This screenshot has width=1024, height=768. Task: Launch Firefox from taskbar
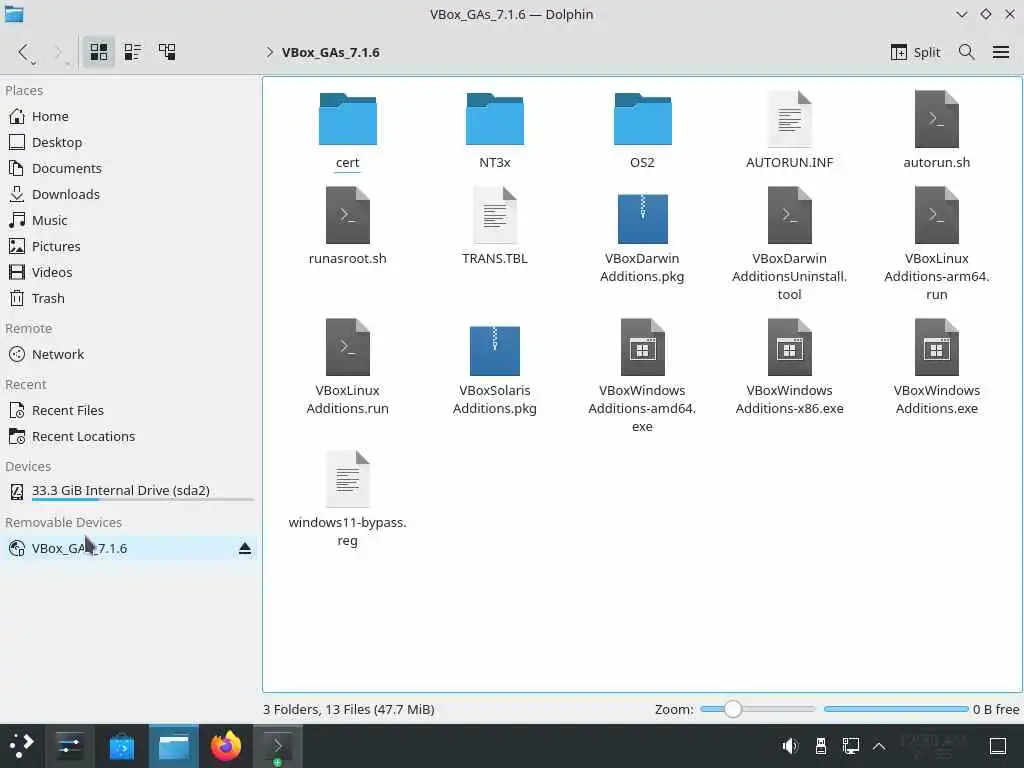[x=226, y=746]
